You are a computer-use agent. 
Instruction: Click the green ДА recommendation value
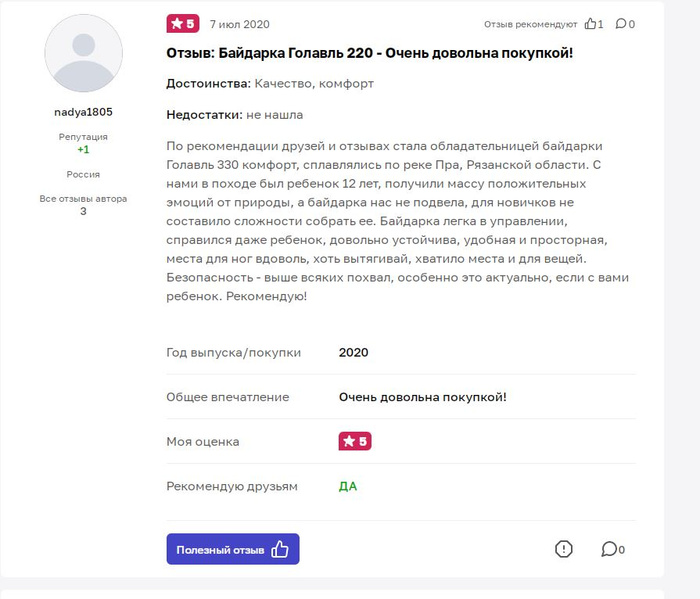pyautogui.click(x=348, y=486)
